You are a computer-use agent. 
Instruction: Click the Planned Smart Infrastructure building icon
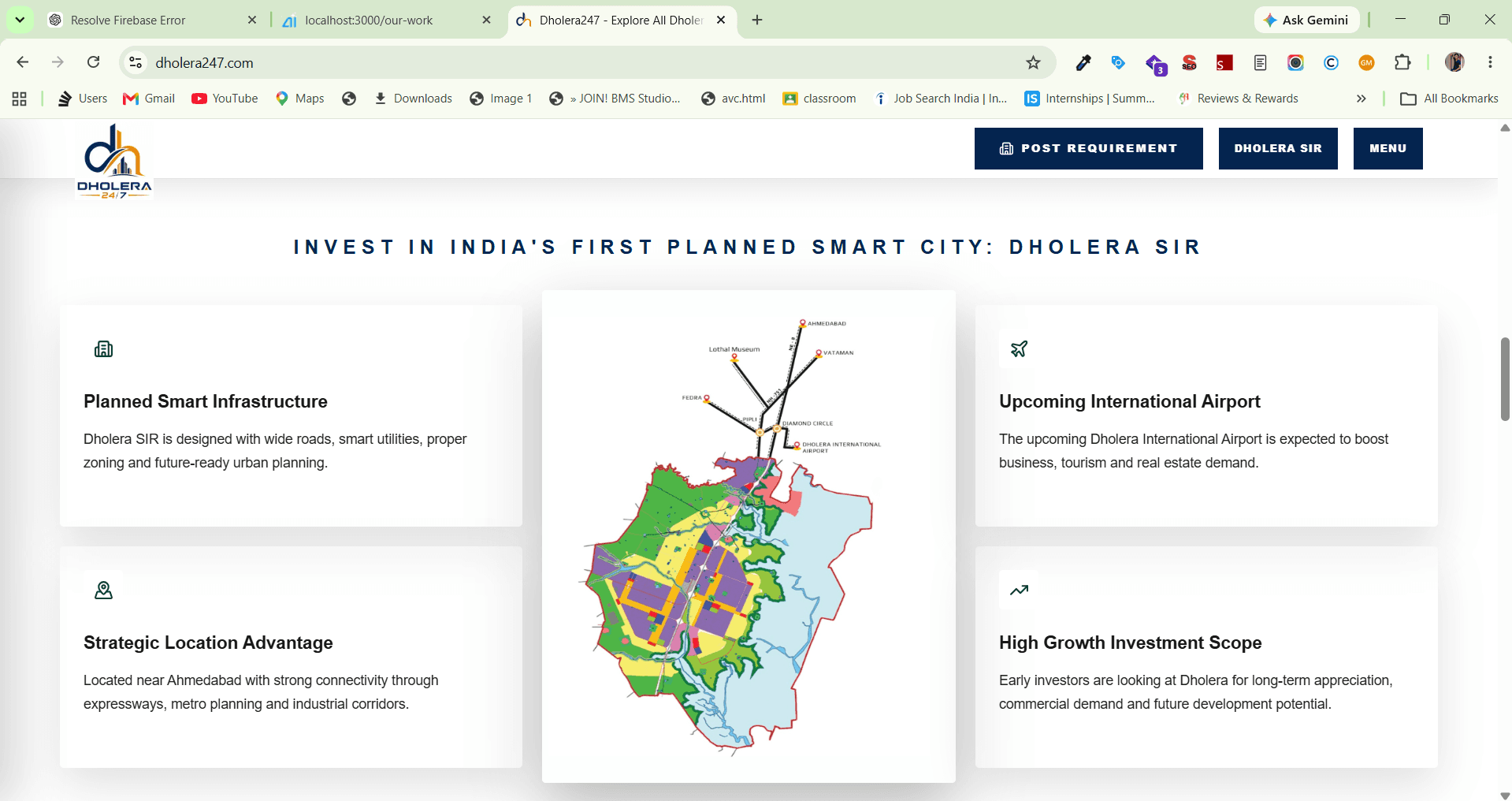(x=104, y=349)
